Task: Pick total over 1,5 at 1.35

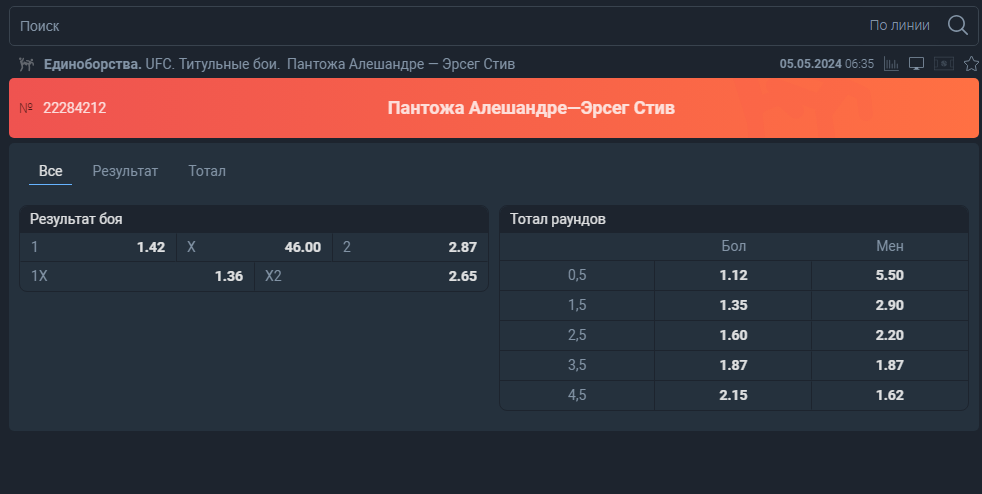Action: (x=733, y=306)
